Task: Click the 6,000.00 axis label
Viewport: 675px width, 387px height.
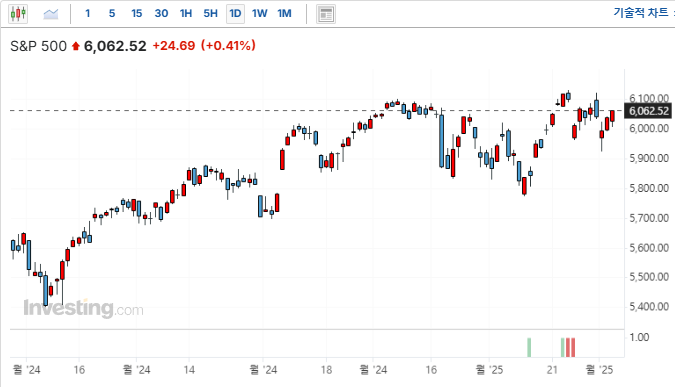Action: (x=649, y=128)
